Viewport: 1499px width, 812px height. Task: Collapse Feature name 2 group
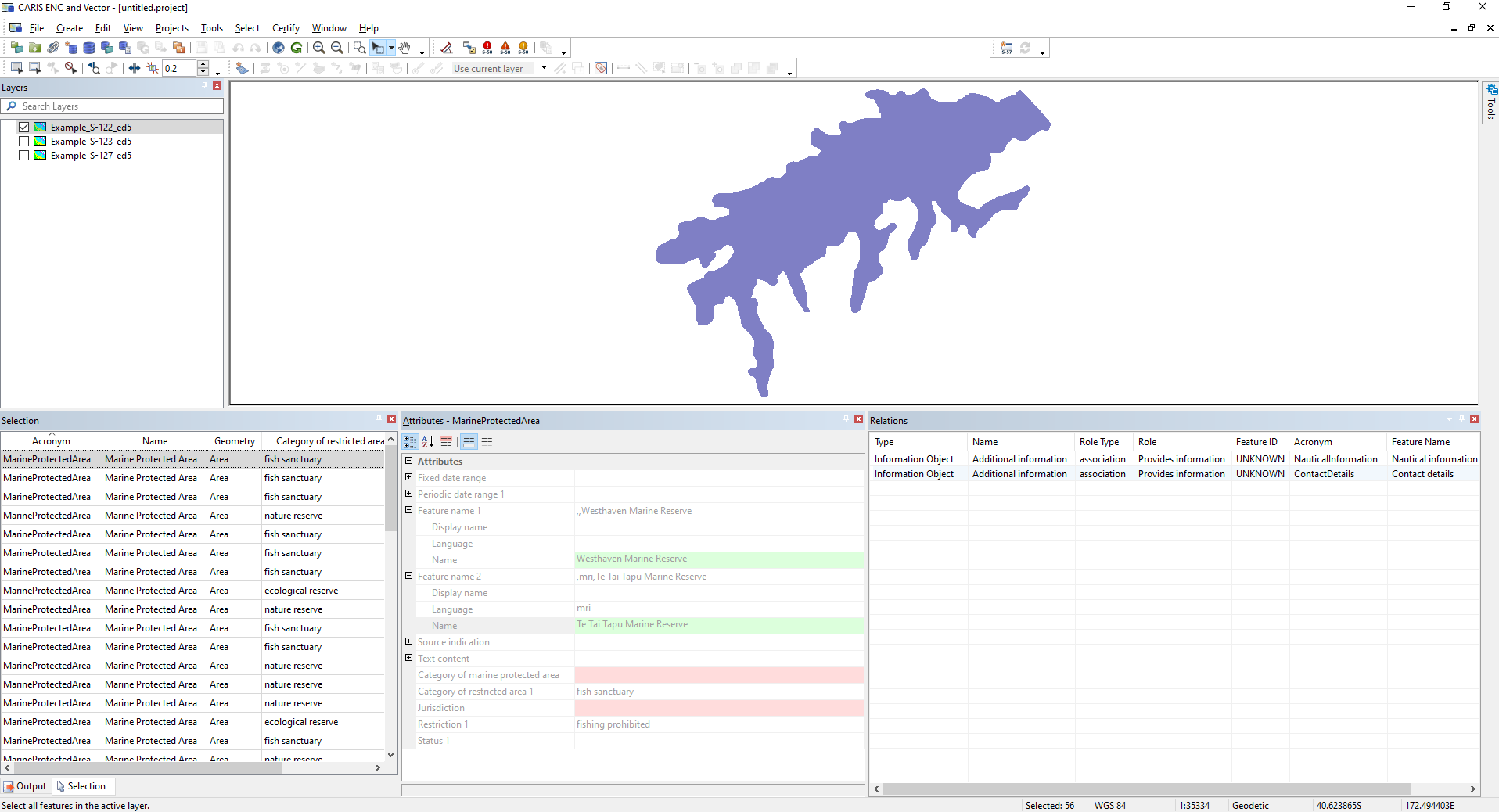point(408,576)
